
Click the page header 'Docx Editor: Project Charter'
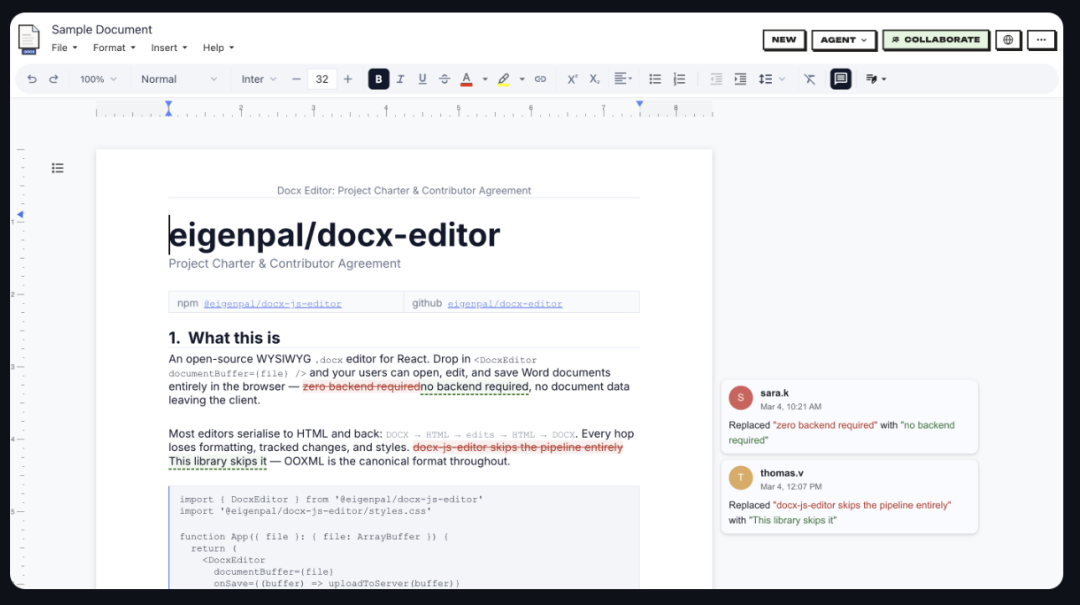click(404, 190)
